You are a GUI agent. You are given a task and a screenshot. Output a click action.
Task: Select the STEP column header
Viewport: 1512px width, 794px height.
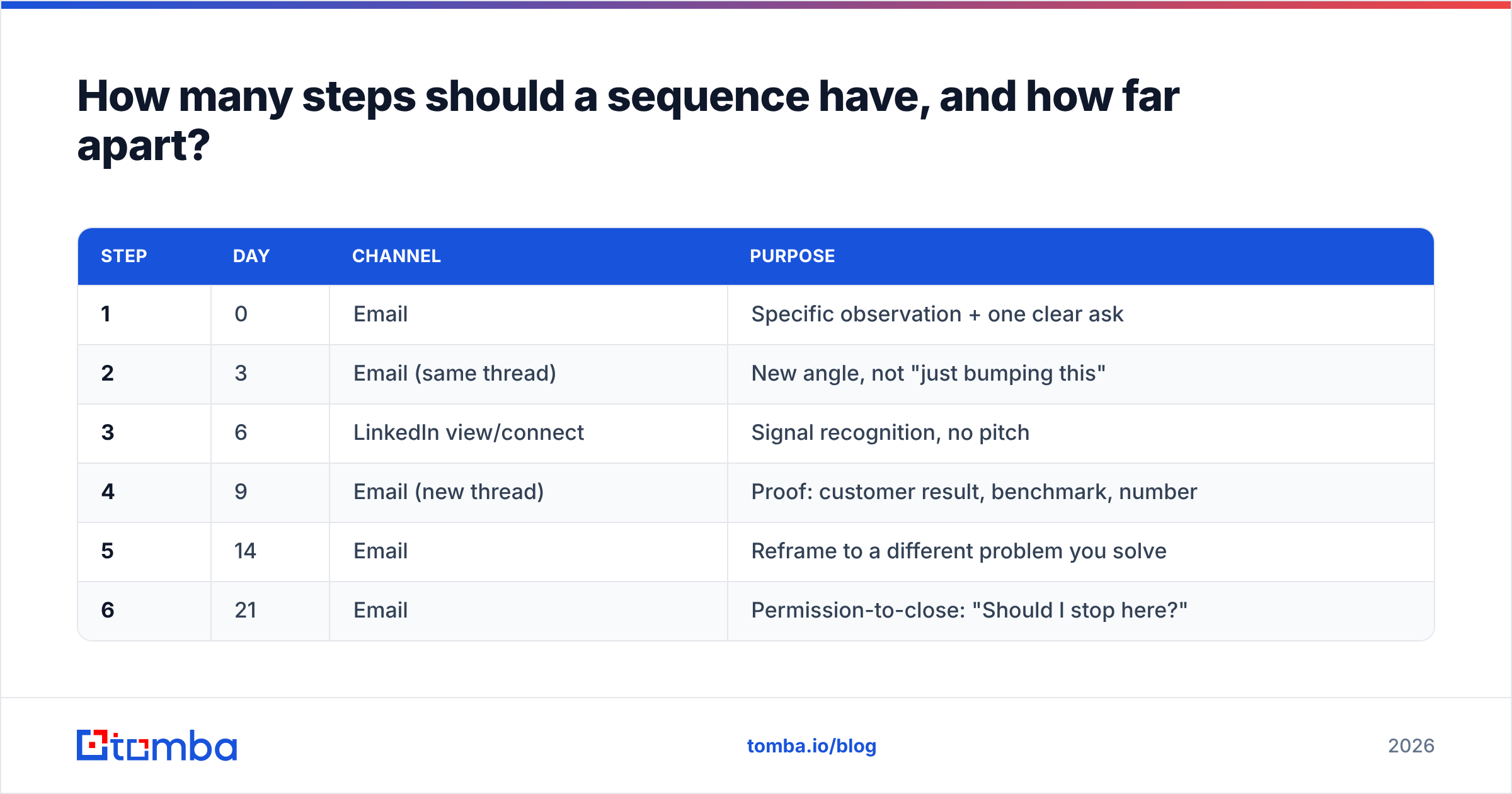(x=124, y=256)
